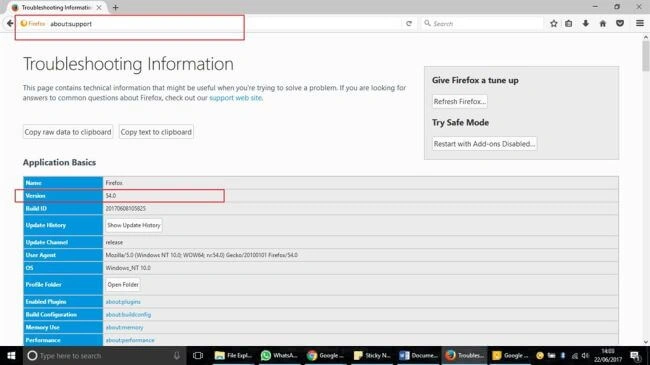Show bookmarks list icon in toolbar
The width and height of the screenshot is (650, 365).
tap(569, 24)
